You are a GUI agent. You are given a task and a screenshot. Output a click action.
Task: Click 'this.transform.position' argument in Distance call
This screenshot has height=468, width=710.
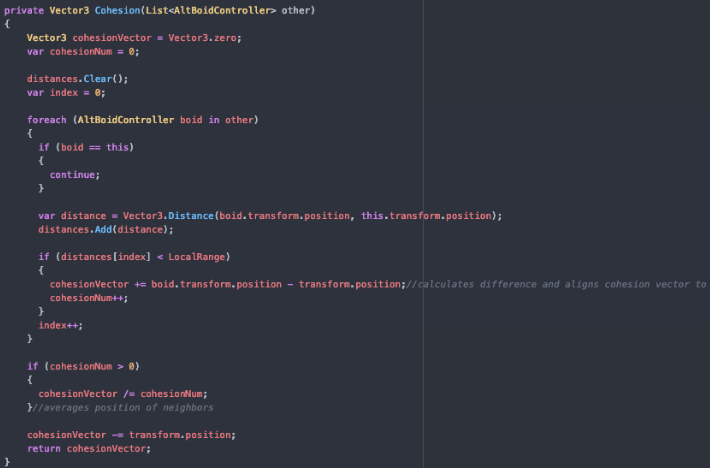426,216
